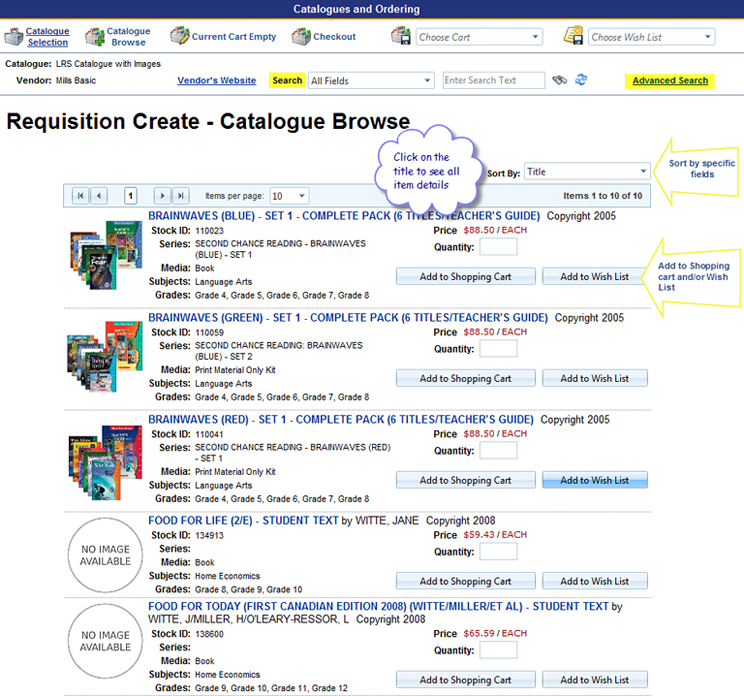Expand the Sort By Title dropdown

coord(586,172)
